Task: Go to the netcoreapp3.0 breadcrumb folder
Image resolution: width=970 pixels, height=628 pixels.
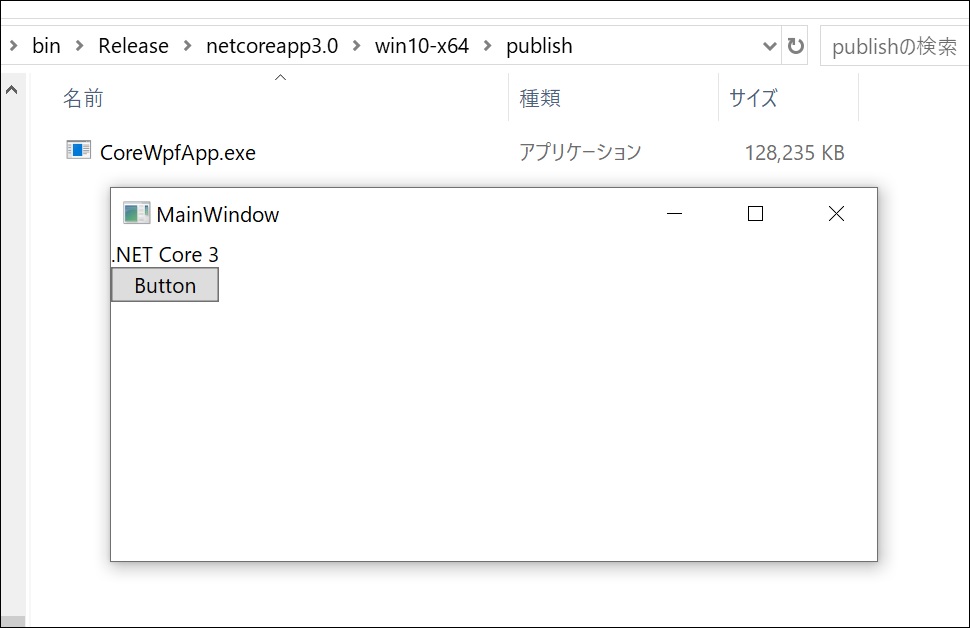Action: (x=272, y=46)
